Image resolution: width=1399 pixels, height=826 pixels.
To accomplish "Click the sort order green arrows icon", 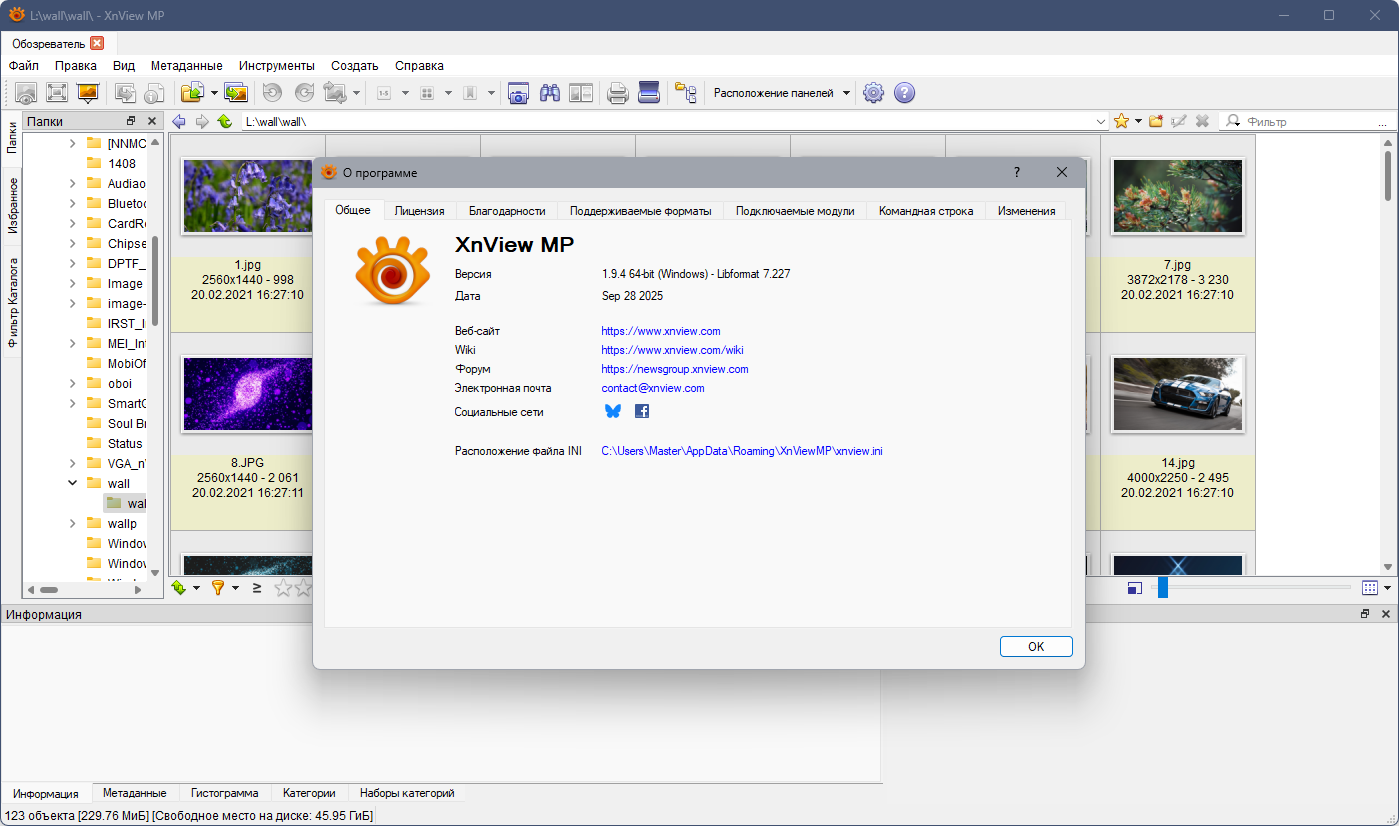I will (179, 588).
